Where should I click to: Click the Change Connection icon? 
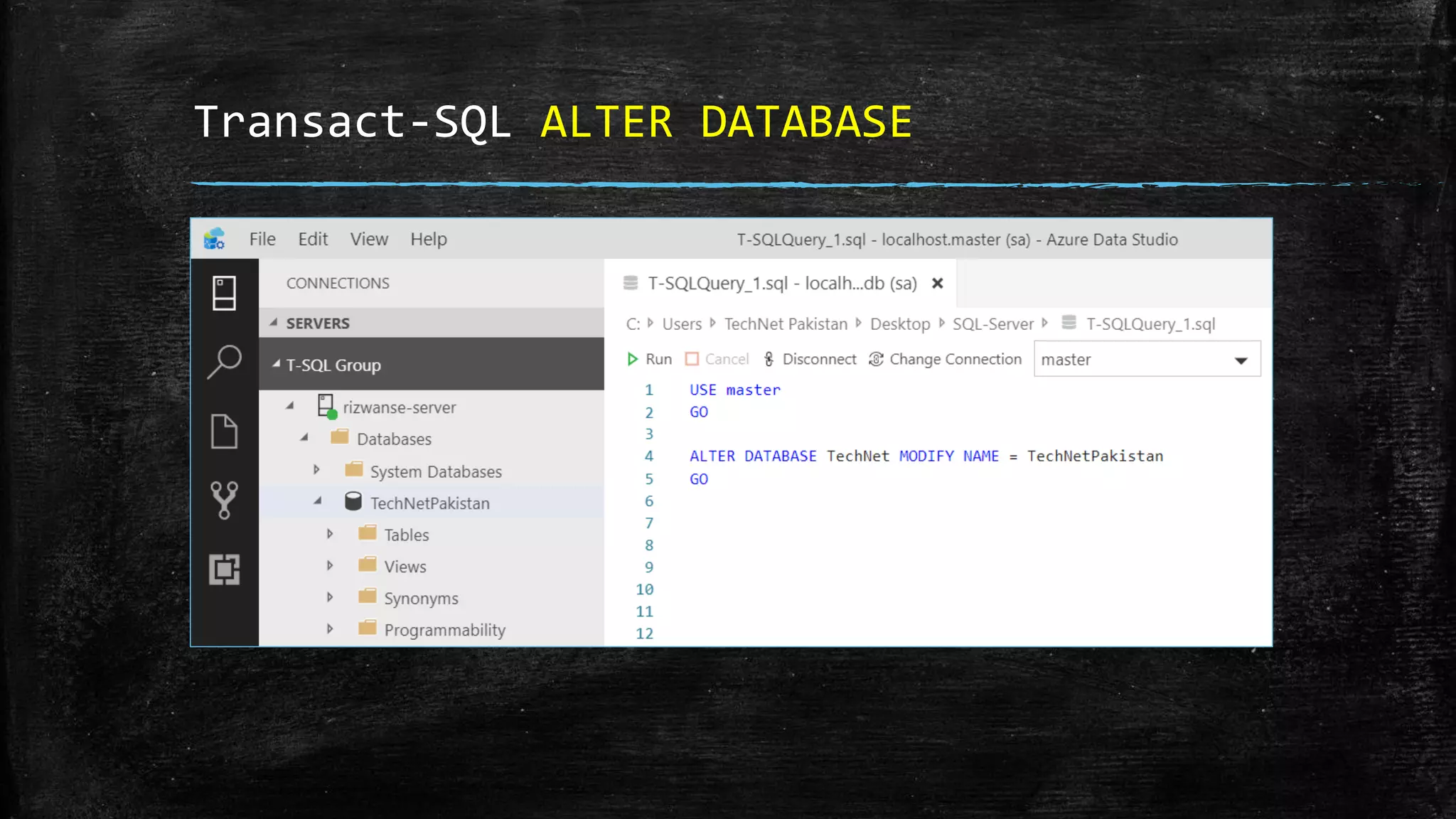coord(876,359)
